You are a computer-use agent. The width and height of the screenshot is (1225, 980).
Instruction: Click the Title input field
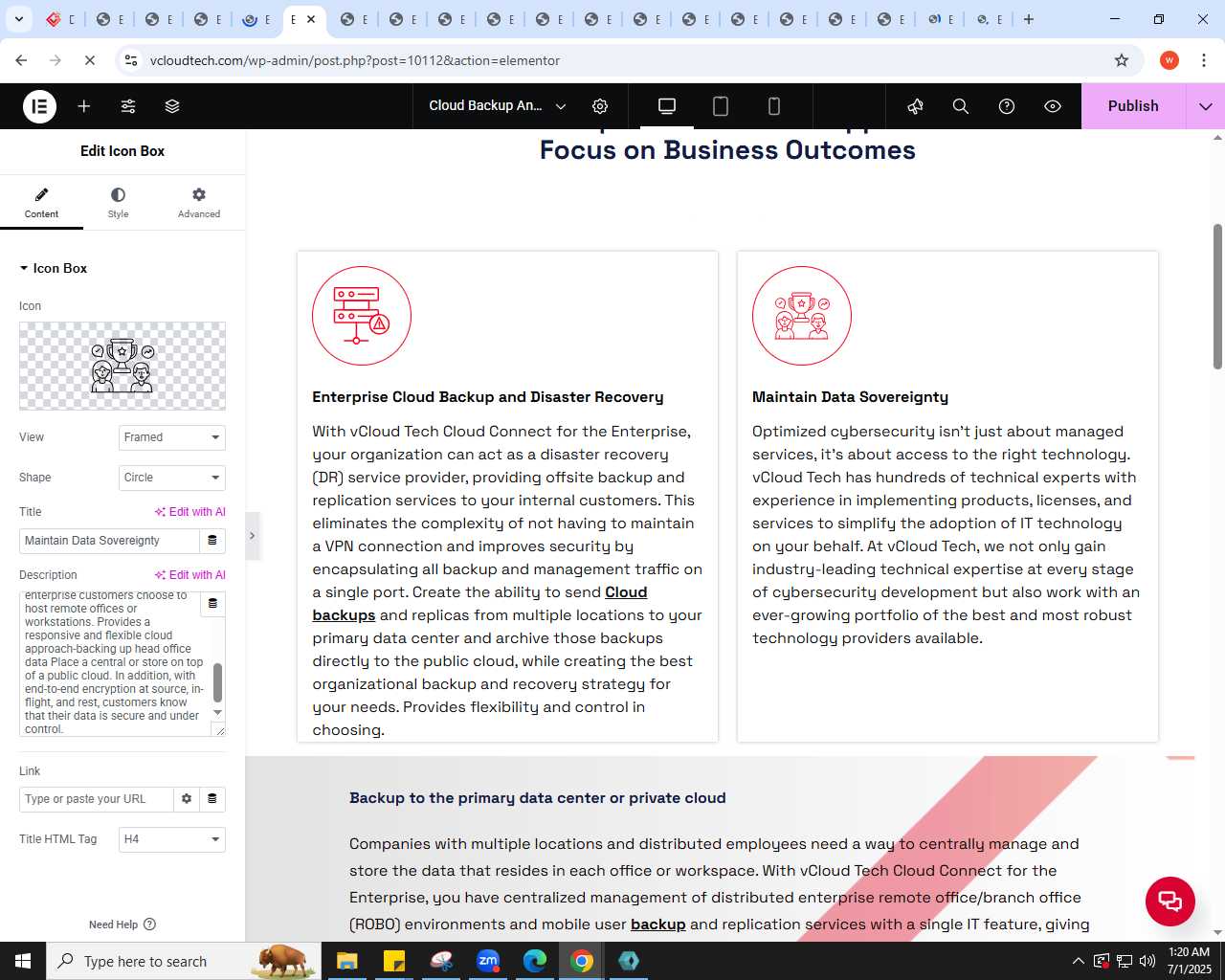[x=109, y=541]
